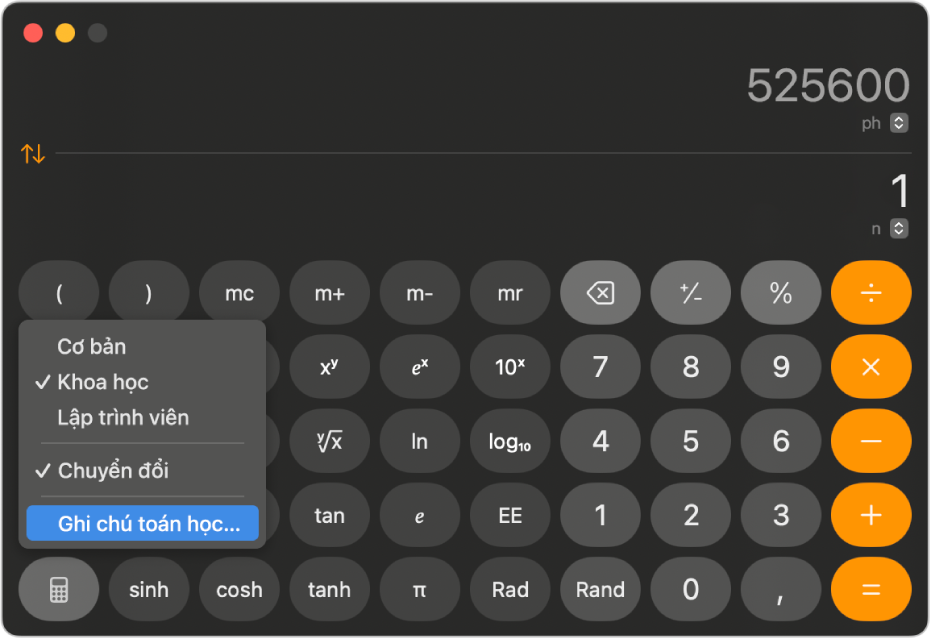The width and height of the screenshot is (931, 638).
Task: Open Ghi chú toán học menu item
Action: click(148, 524)
